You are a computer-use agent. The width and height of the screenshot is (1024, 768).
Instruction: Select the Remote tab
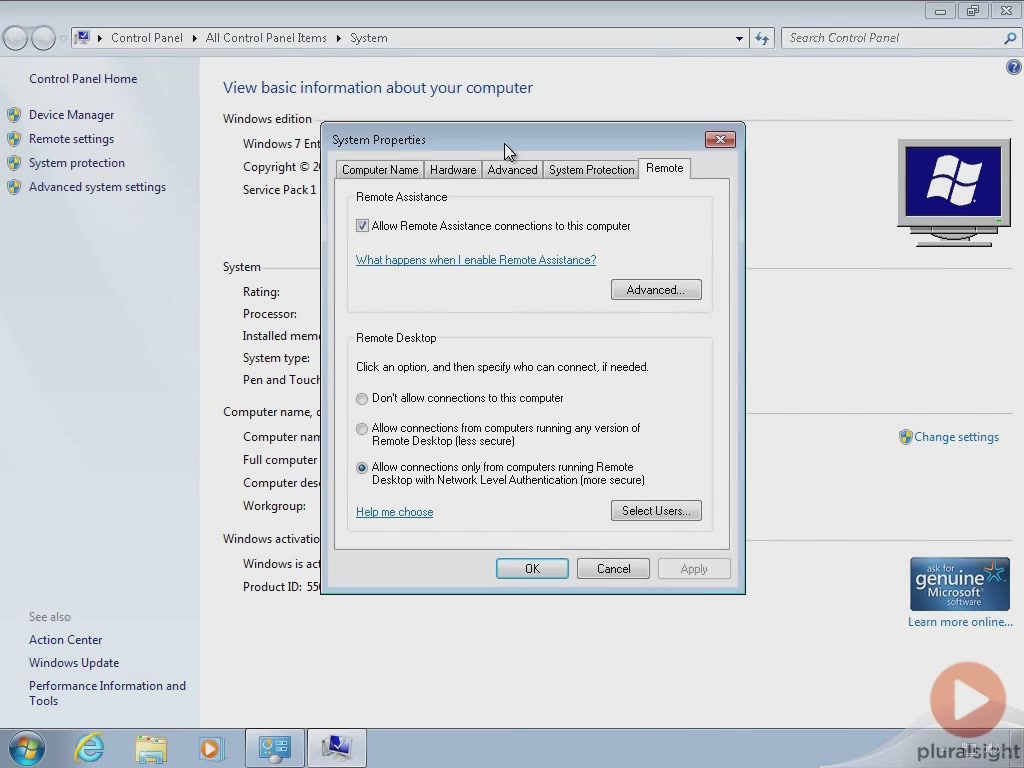tap(665, 168)
